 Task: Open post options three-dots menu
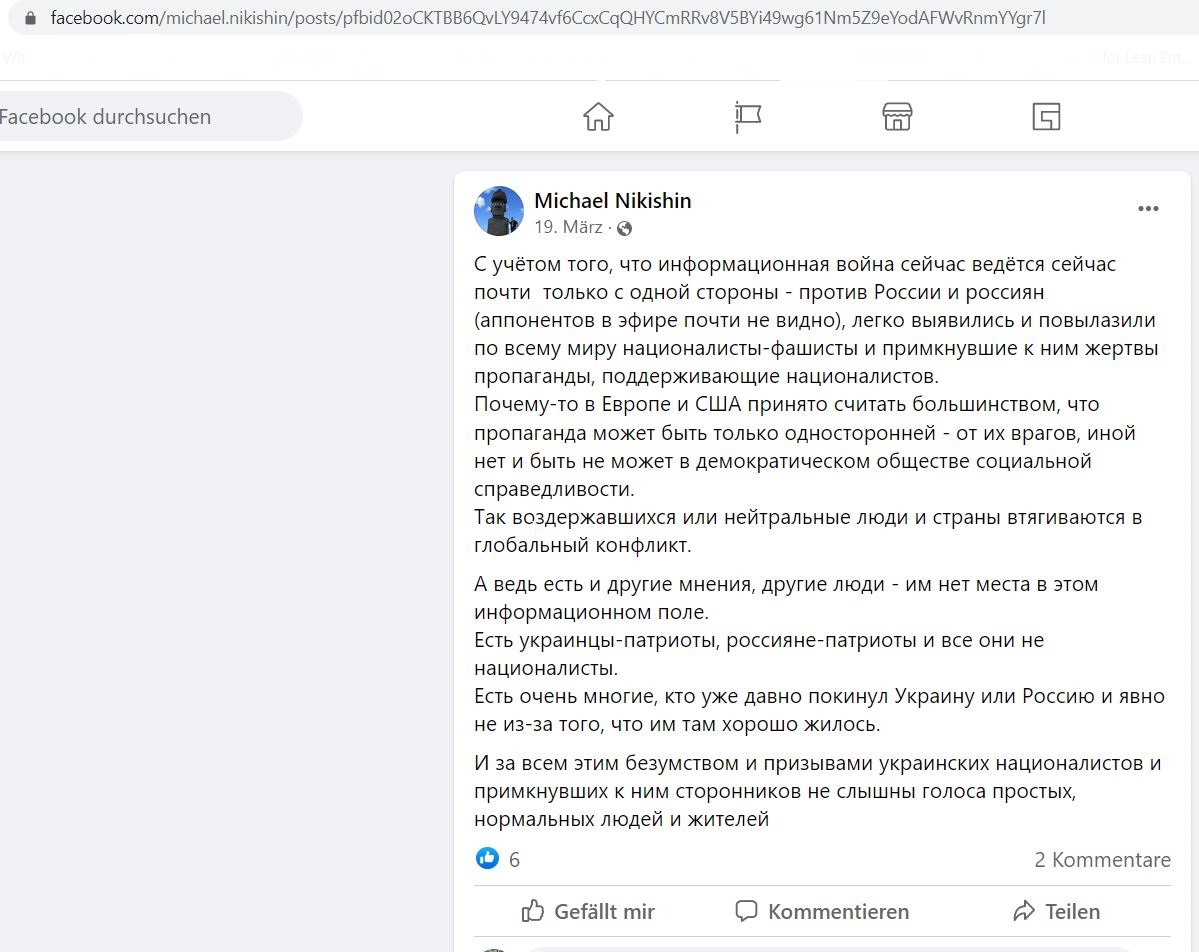click(1148, 209)
